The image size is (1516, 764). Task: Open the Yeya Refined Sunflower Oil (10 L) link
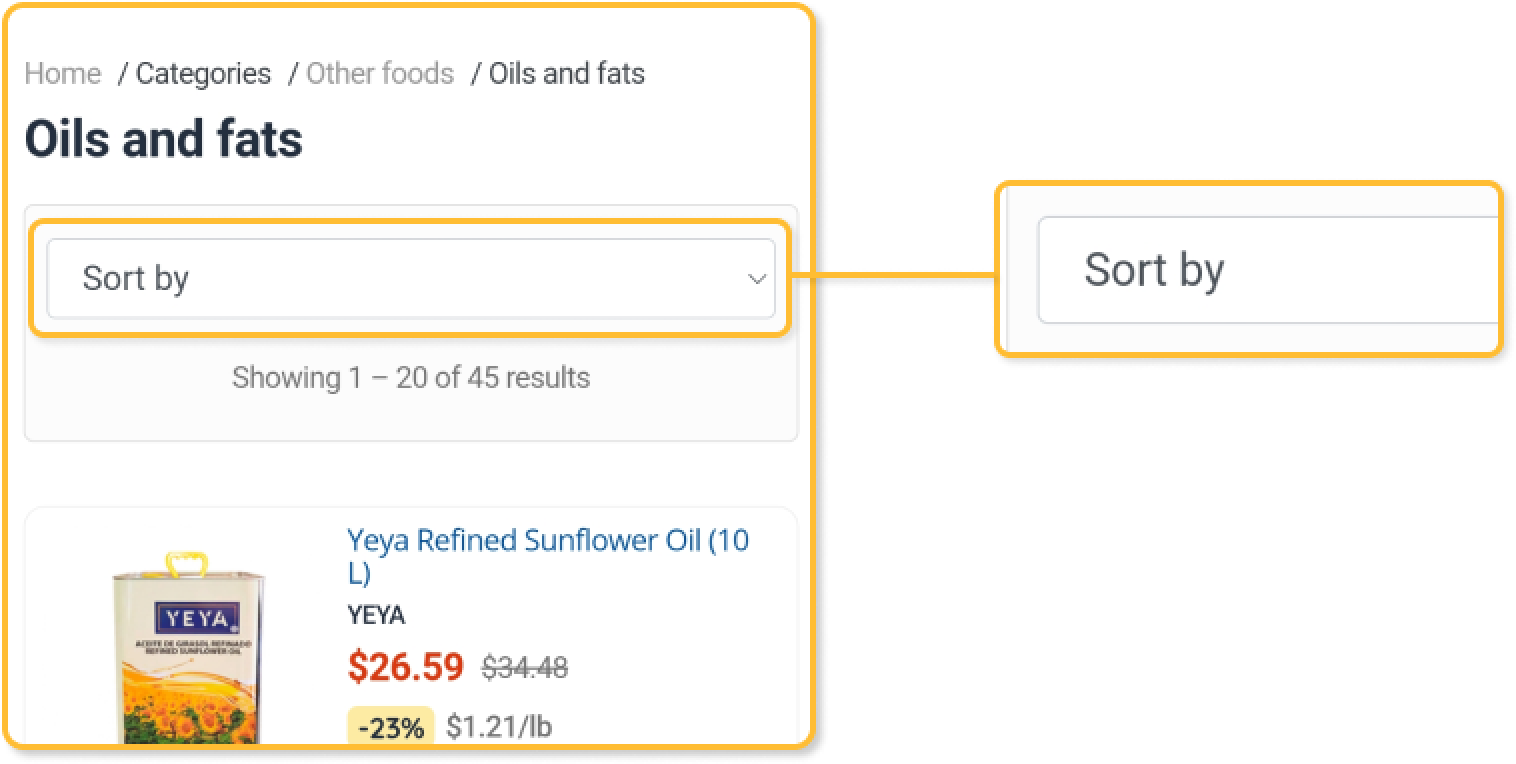point(546,541)
